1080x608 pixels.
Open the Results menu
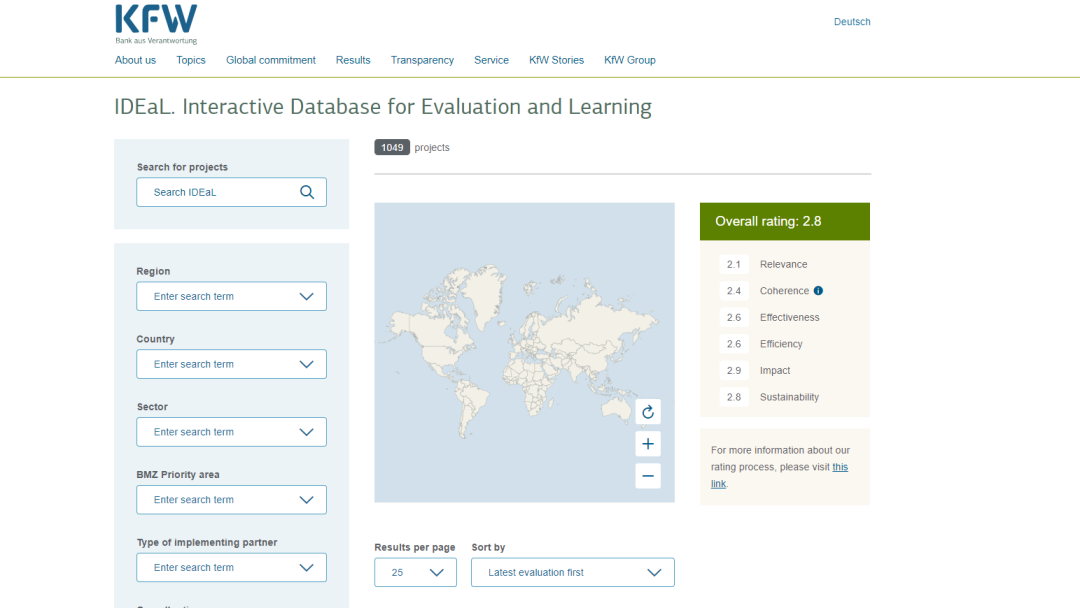coord(353,60)
